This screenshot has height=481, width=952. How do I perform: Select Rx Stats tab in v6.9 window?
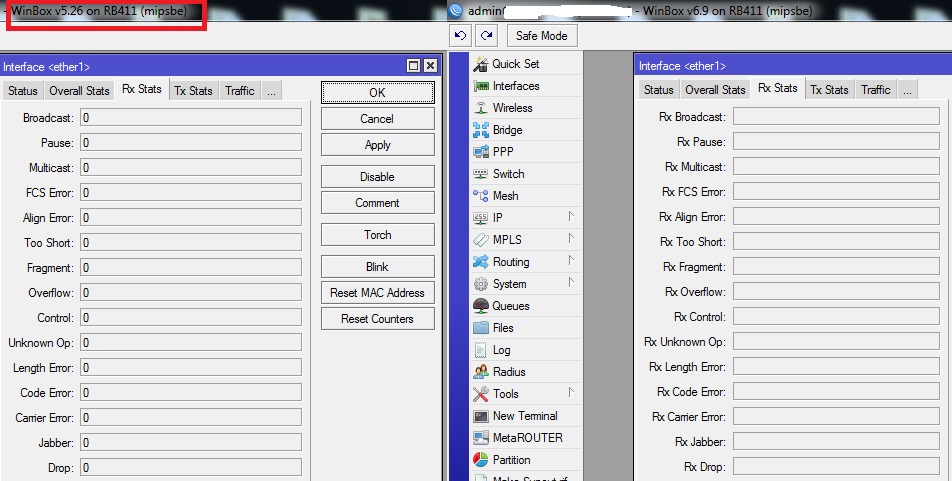point(778,88)
